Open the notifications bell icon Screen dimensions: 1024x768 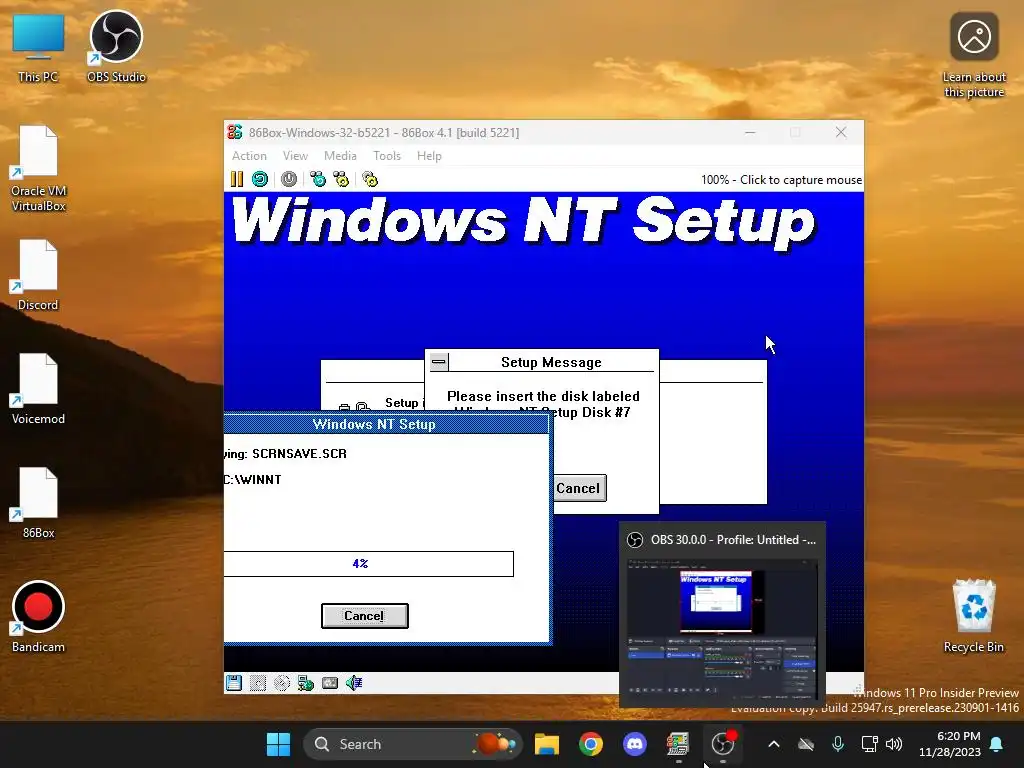997,744
